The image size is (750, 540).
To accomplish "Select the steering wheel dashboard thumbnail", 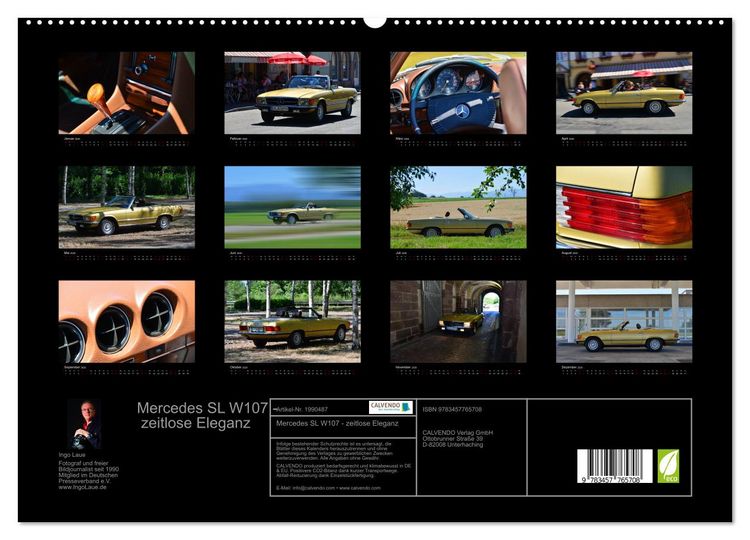I will tap(458, 93).
